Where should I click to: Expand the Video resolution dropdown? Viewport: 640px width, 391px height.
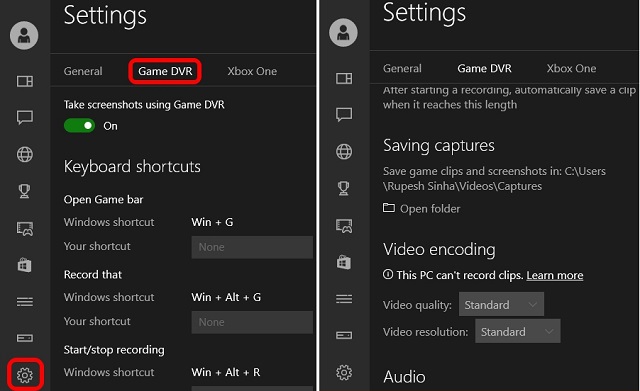click(518, 331)
